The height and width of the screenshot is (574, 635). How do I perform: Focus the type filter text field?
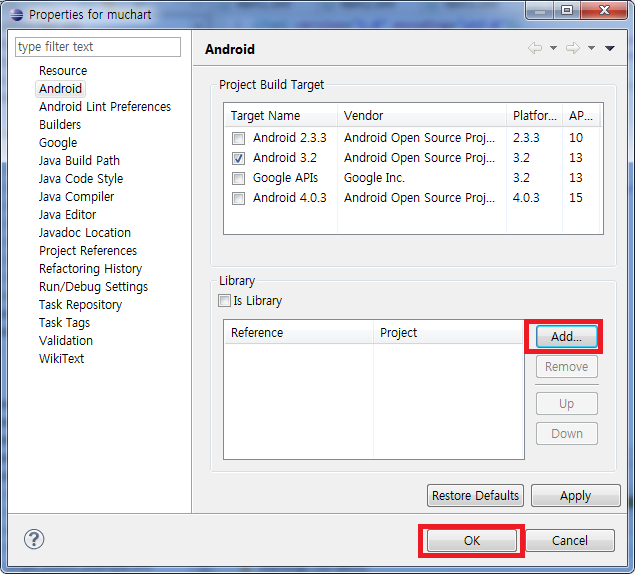[x=98, y=47]
